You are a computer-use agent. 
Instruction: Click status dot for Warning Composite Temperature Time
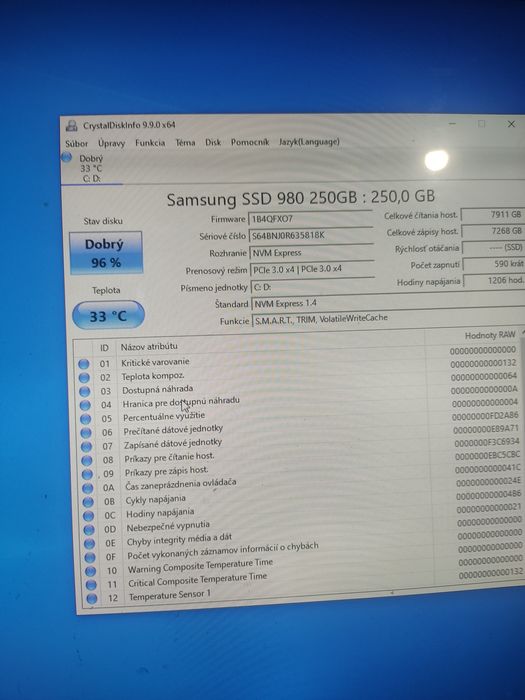(x=91, y=571)
